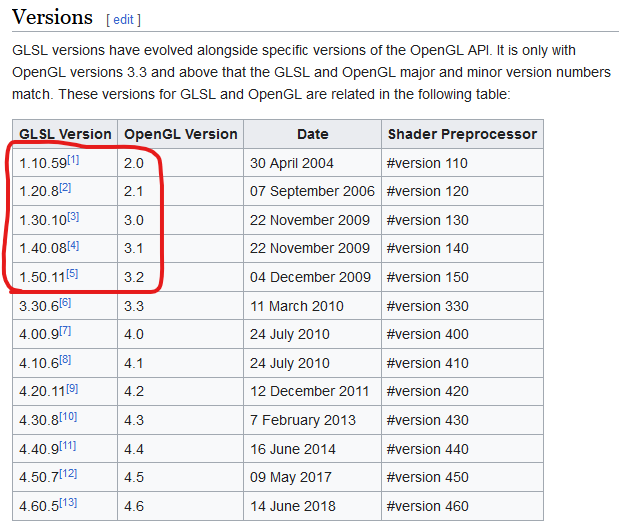Click the '#version 130' cell
The width and height of the screenshot is (624, 531).
coord(462,220)
